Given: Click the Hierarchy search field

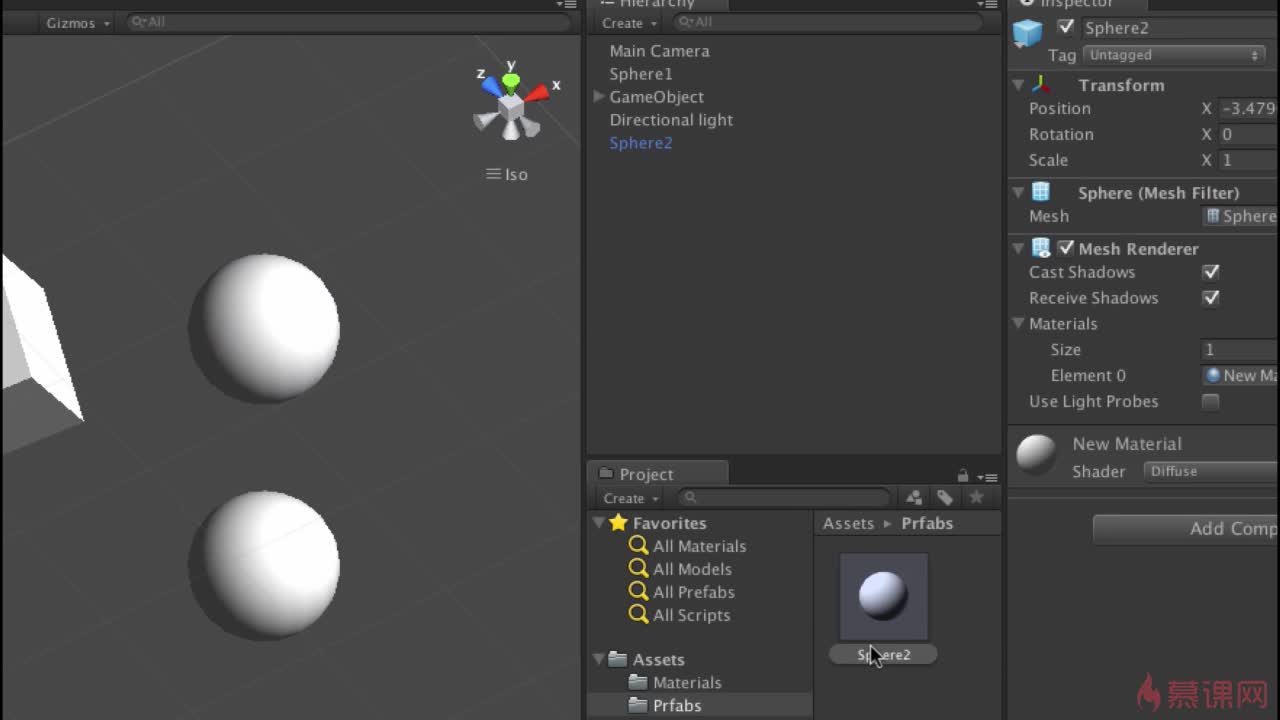Looking at the screenshot, I should pos(828,22).
